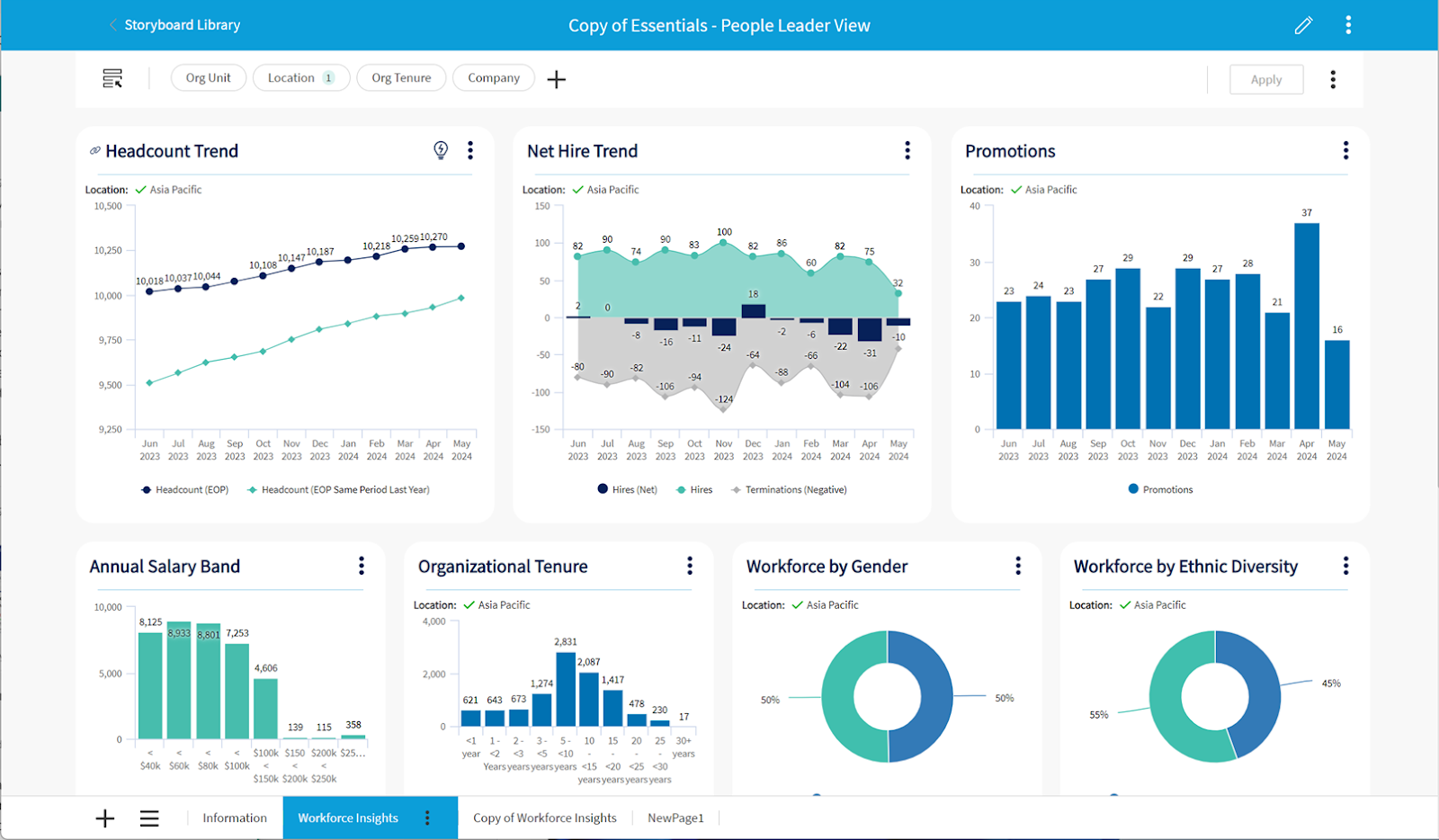Open Promotions chart options menu
The image size is (1439, 840).
coord(1345,150)
